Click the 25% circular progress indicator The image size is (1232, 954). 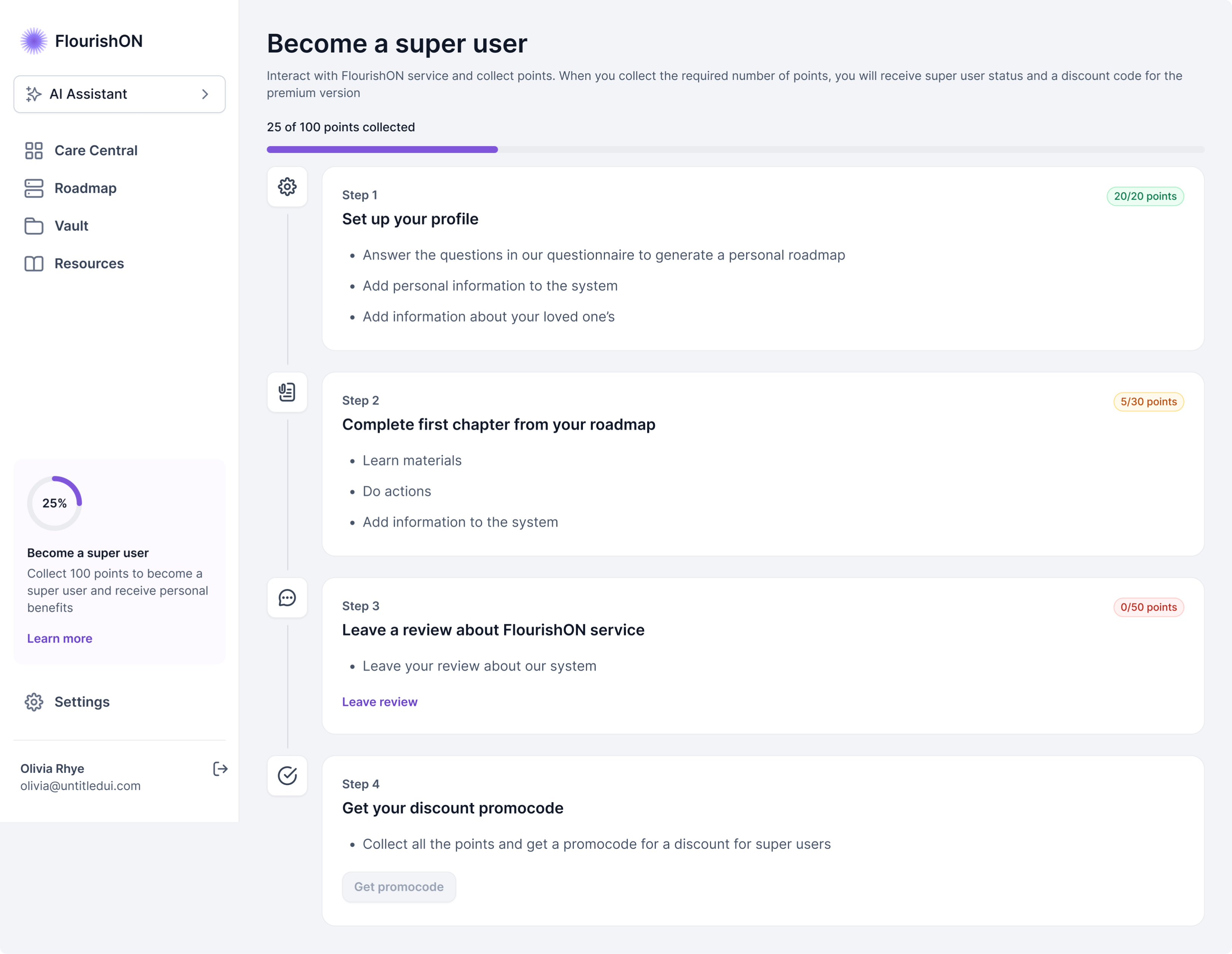pyautogui.click(x=55, y=502)
